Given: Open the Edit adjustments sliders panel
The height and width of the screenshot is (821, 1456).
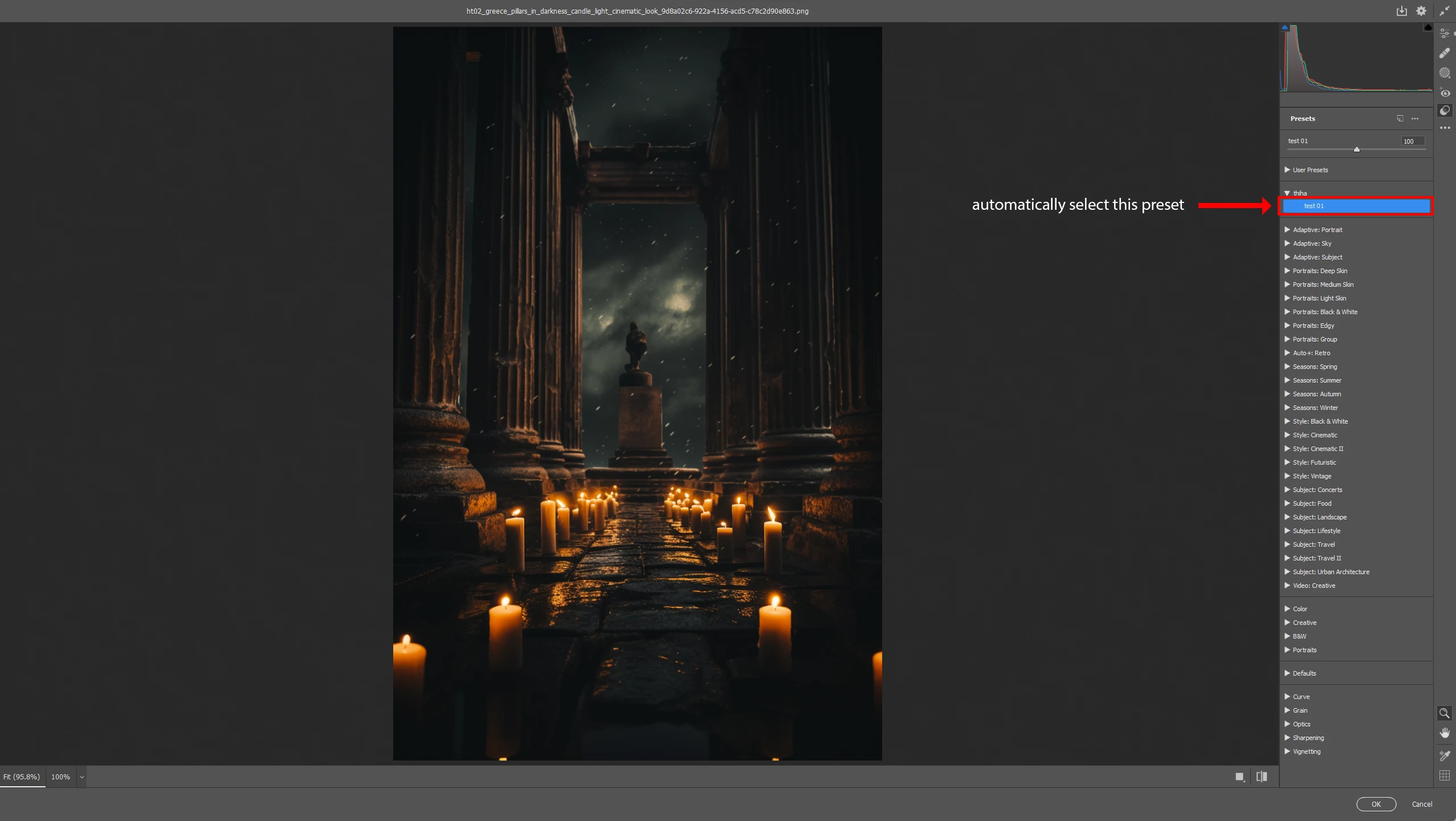Looking at the screenshot, I should coord(1444,34).
